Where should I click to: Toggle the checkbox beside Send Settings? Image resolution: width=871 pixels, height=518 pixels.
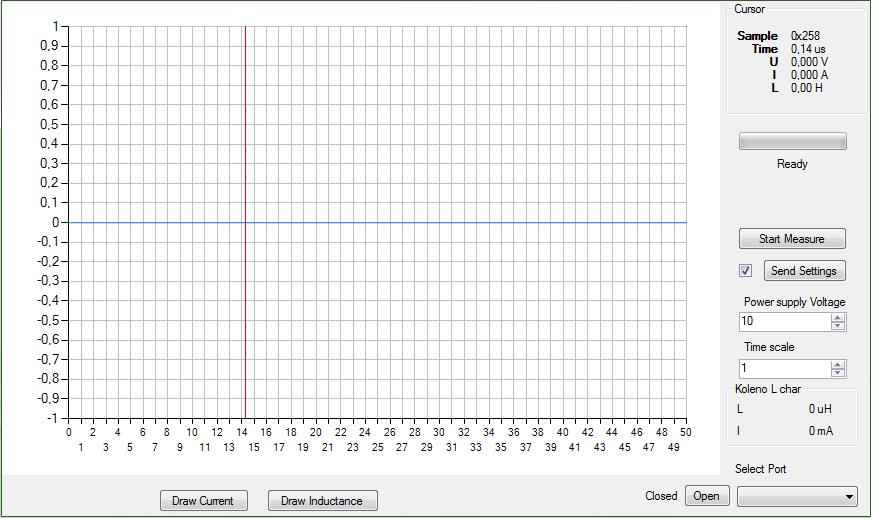(745, 270)
